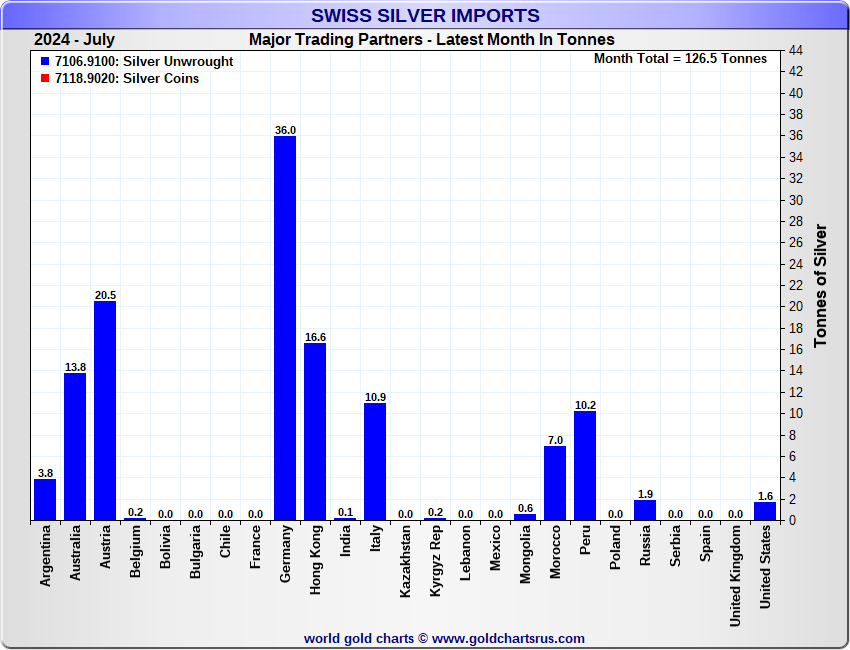This screenshot has width=850, height=650.
Task: Click the Poland axis label
Action: click(x=615, y=548)
